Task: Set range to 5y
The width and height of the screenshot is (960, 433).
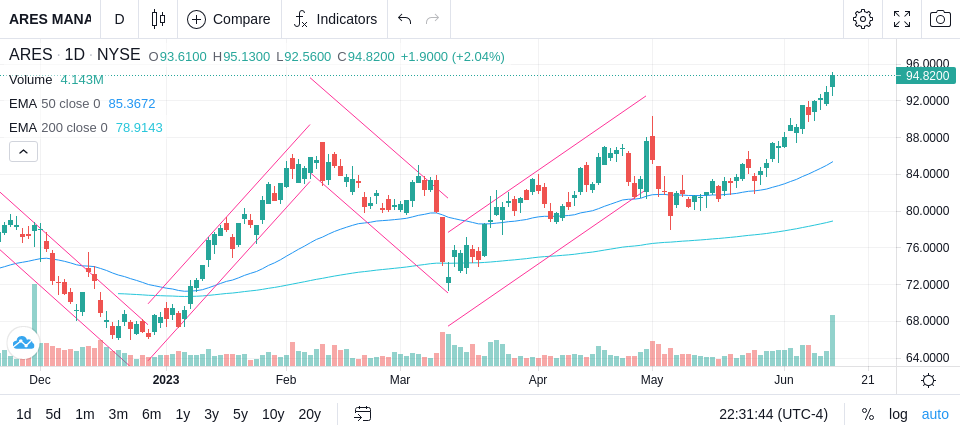Action: coord(240,415)
